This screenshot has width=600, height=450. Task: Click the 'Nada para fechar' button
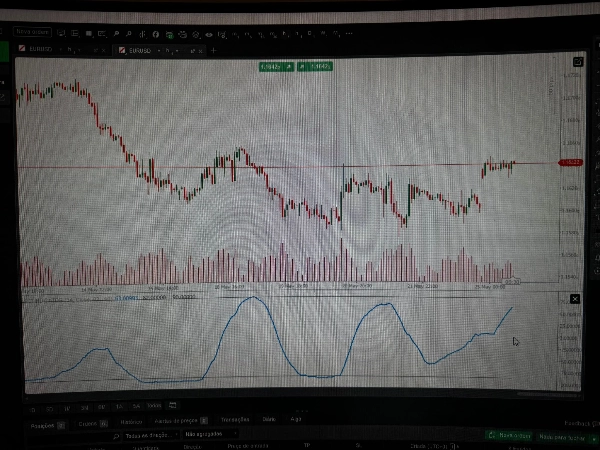[x=562, y=437]
